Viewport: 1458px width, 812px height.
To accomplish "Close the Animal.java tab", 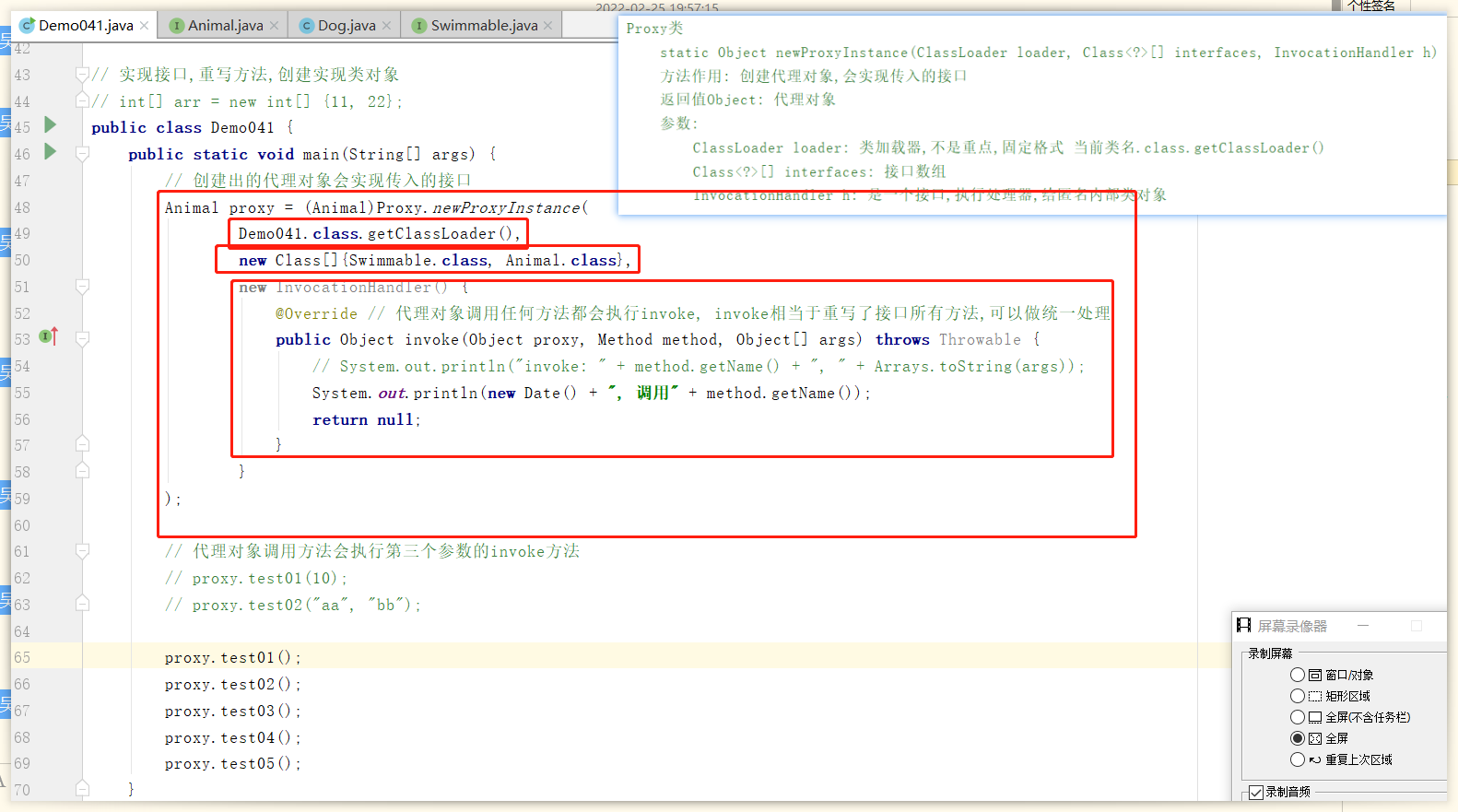I will point(274,26).
